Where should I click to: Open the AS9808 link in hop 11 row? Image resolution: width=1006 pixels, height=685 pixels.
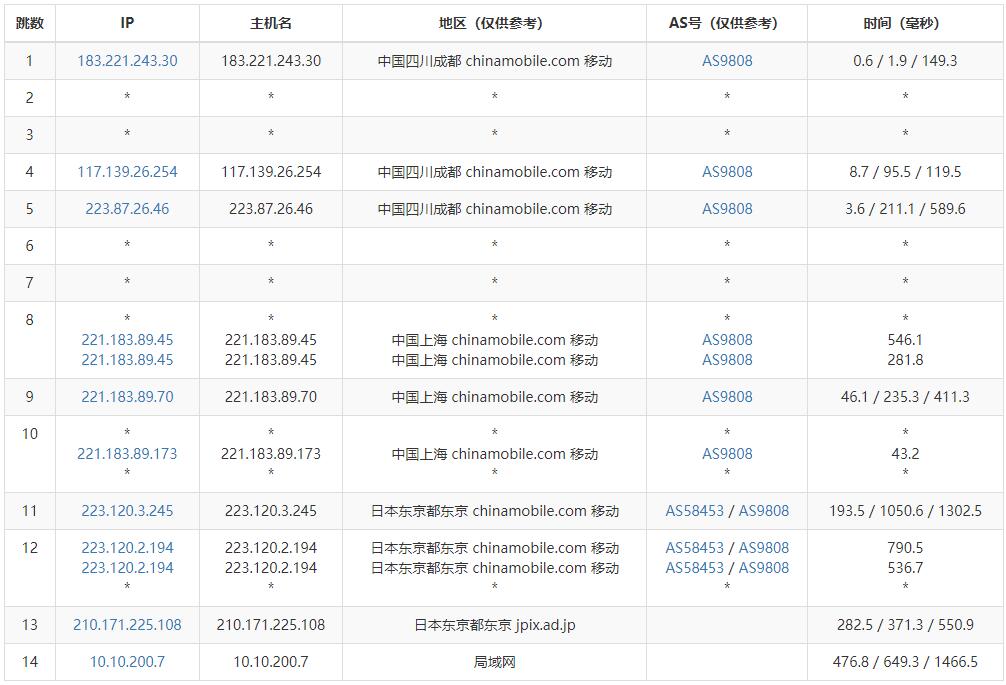click(763, 511)
